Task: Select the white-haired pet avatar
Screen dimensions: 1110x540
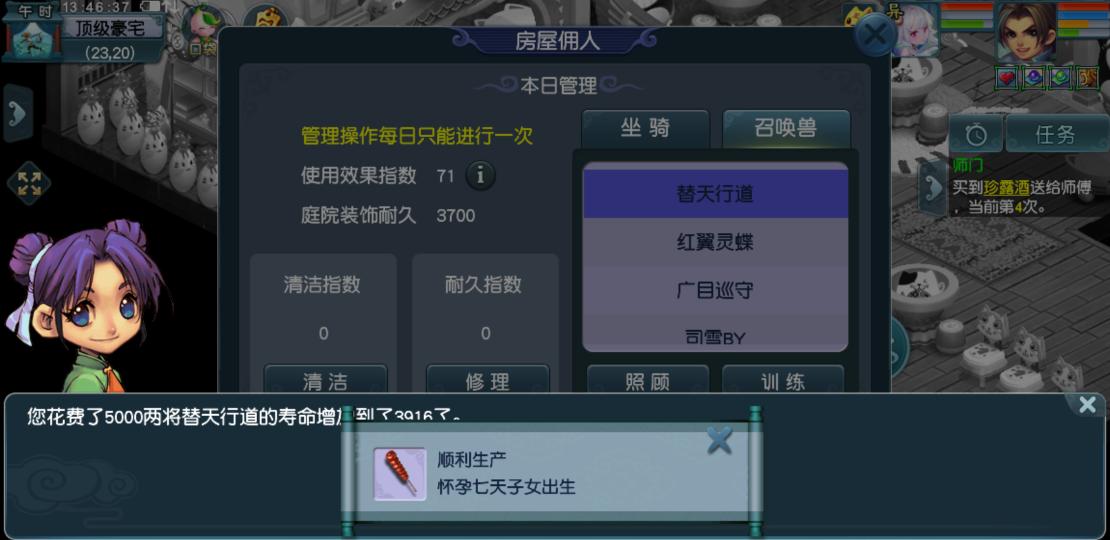Action: tap(915, 30)
